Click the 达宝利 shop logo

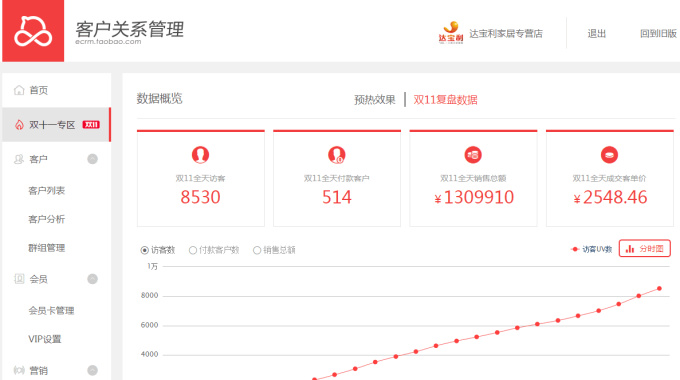click(x=451, y=33)
